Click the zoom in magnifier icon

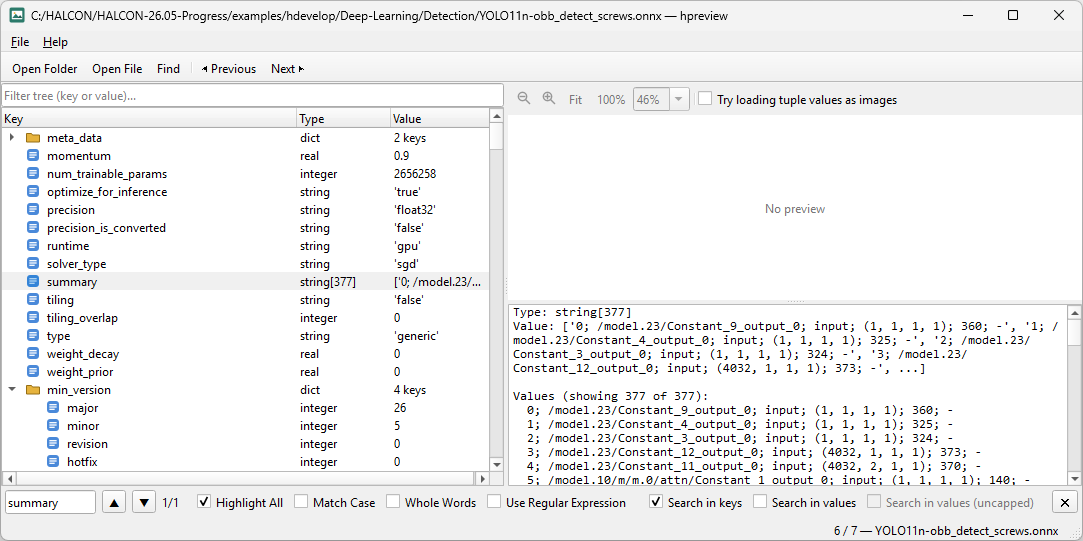point(549,99)
